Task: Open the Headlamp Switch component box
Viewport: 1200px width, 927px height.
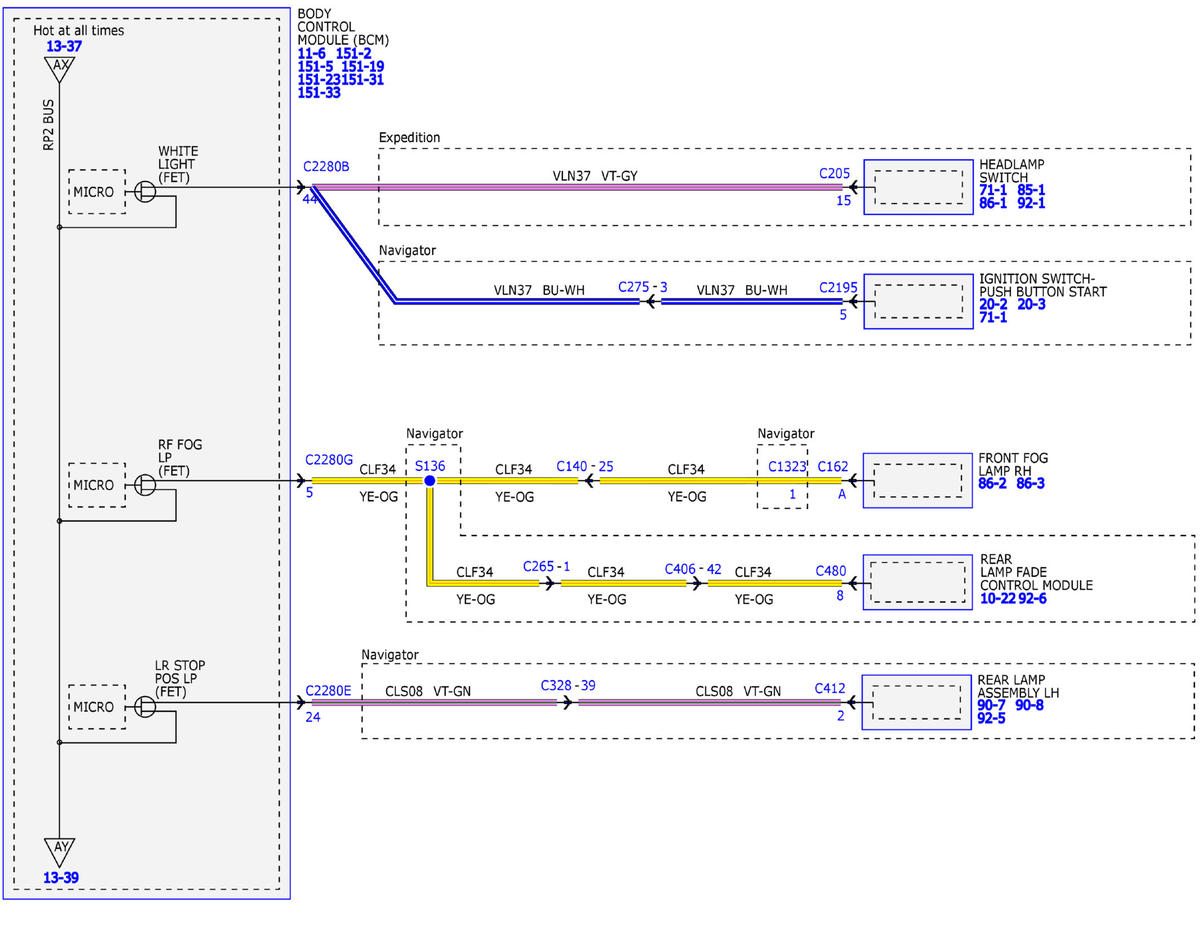Action: pyautogui.click(x=918, y=187)
